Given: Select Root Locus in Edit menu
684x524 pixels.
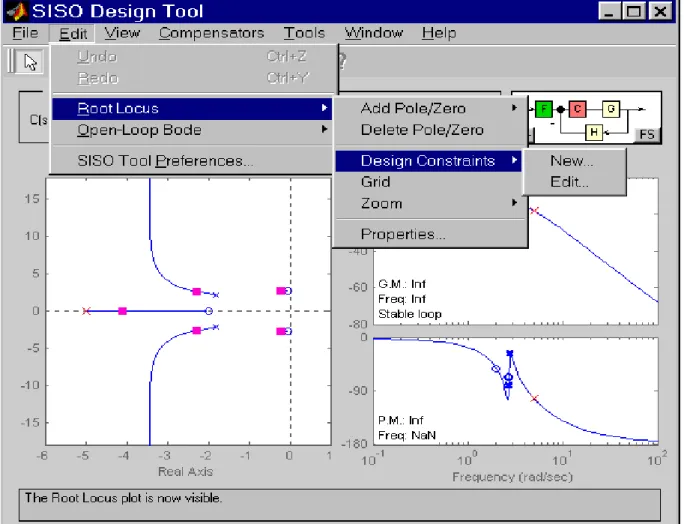Looking at the screenshot, I should point(192,109).
